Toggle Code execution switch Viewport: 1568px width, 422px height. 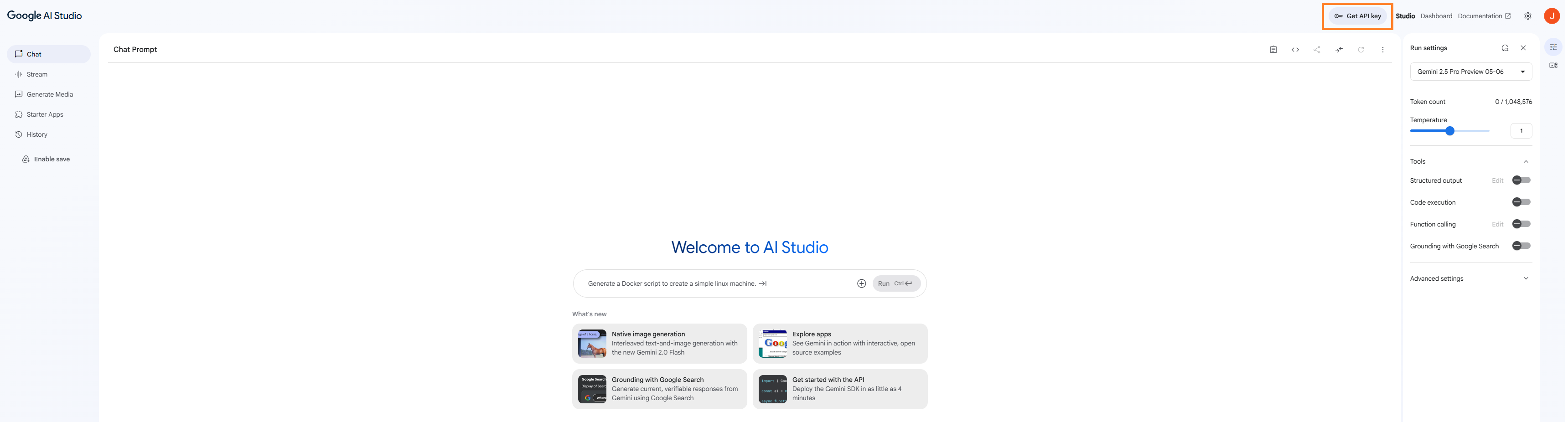(x=1521, y=202)
